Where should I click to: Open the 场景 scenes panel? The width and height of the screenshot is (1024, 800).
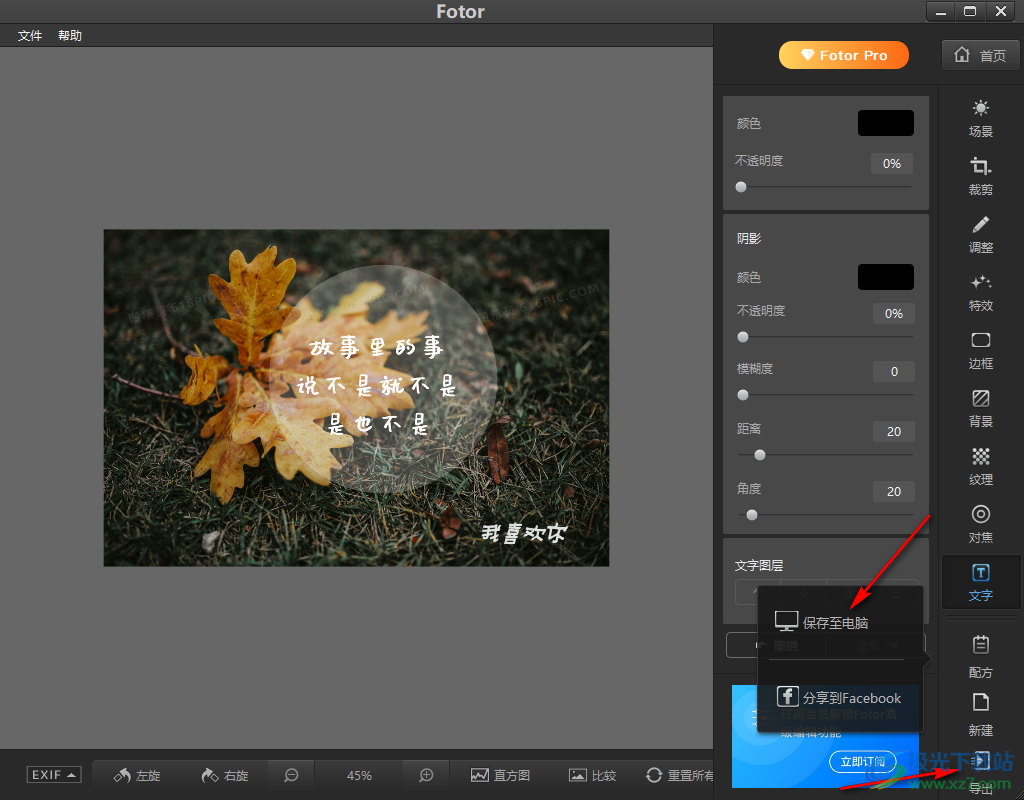tap(980, 118)
